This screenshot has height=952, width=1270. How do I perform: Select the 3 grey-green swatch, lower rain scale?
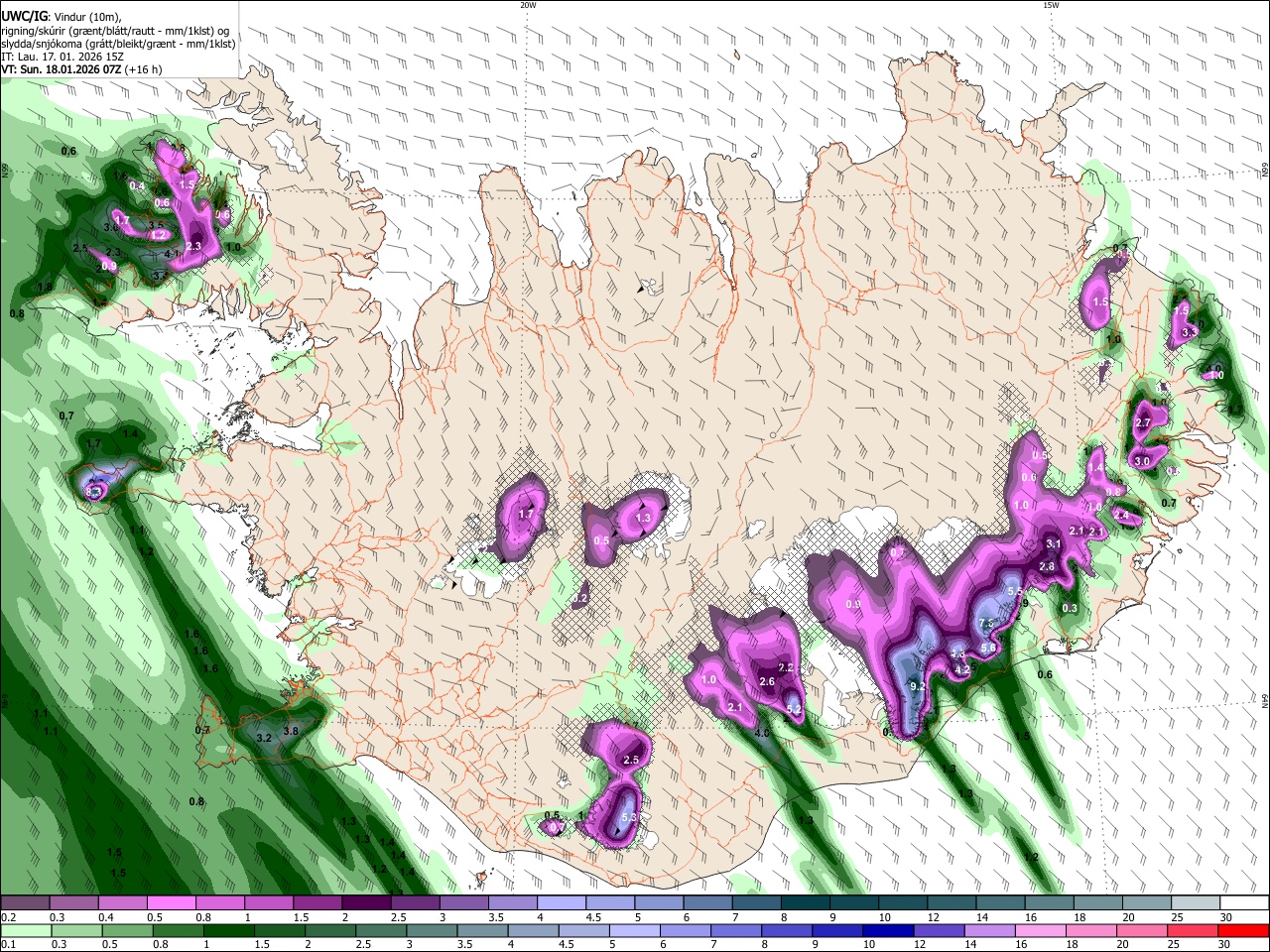432,931
